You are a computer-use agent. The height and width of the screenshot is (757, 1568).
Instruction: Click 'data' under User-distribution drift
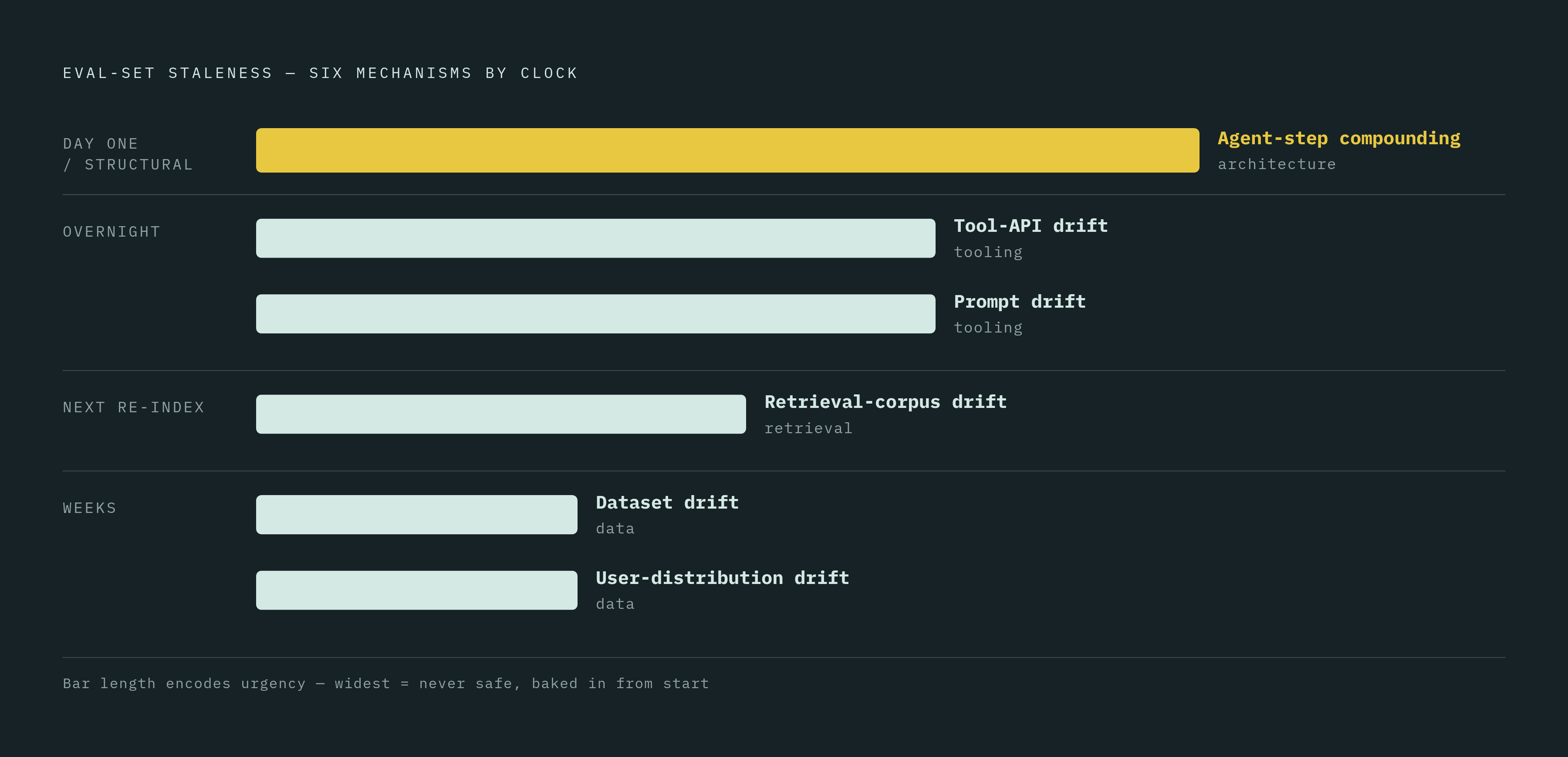615,604
